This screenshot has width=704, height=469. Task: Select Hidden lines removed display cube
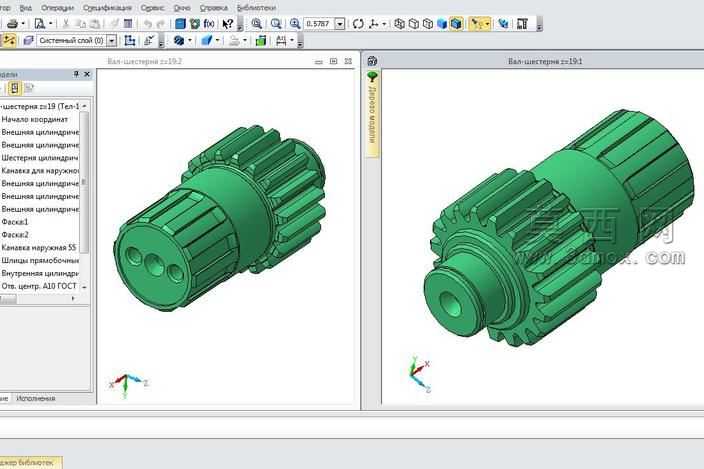click(x=414, y=24)
